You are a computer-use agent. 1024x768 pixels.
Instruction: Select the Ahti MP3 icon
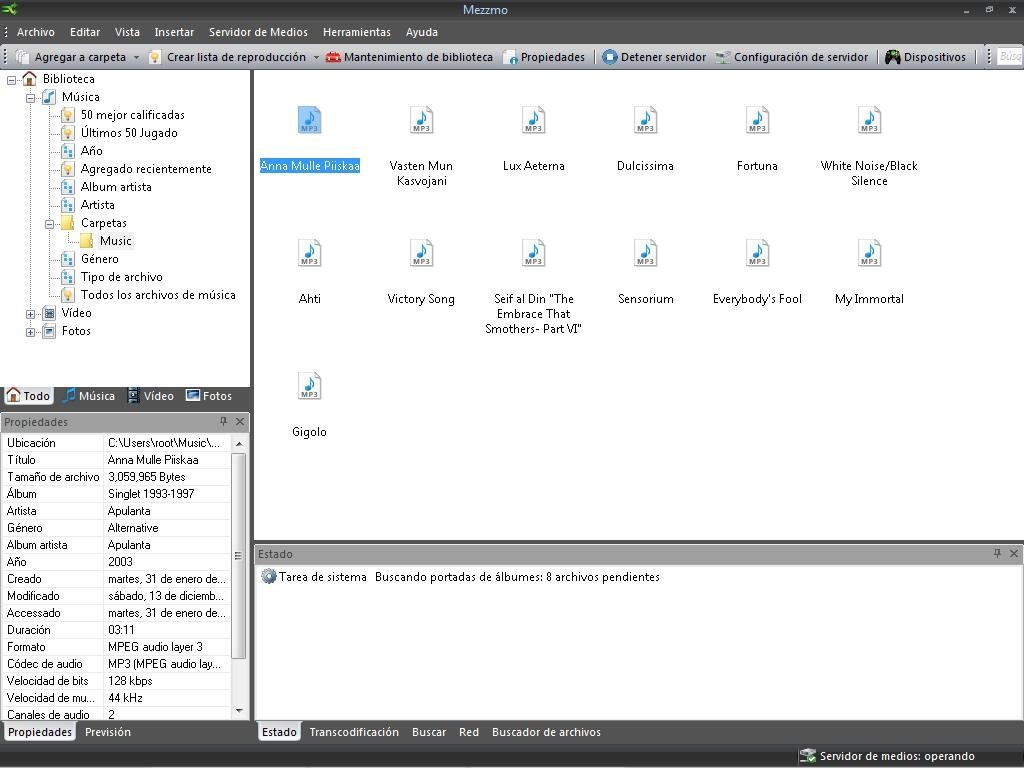310,253
